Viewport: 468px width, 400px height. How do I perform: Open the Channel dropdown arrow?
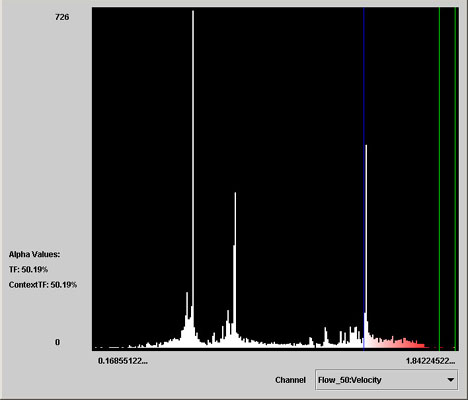click(x=450, y=380)
